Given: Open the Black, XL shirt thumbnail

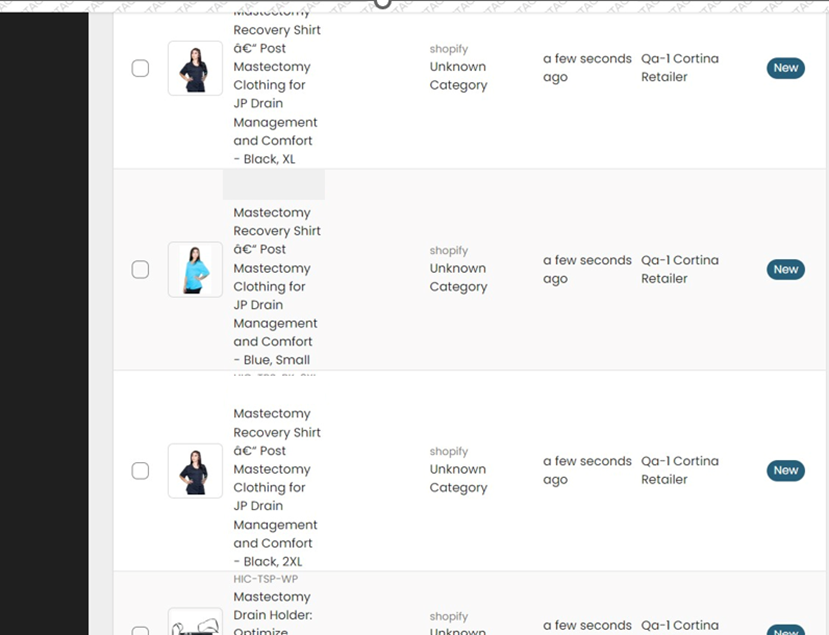Looking at the screenshot, I should [195, 68].
